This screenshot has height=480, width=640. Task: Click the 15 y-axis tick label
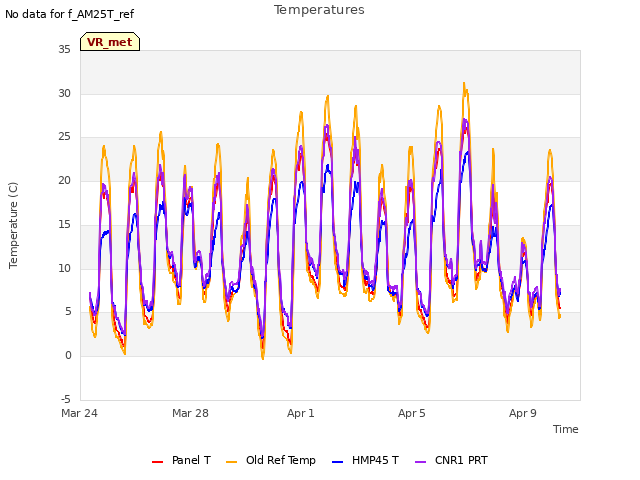tap(64, 224)
